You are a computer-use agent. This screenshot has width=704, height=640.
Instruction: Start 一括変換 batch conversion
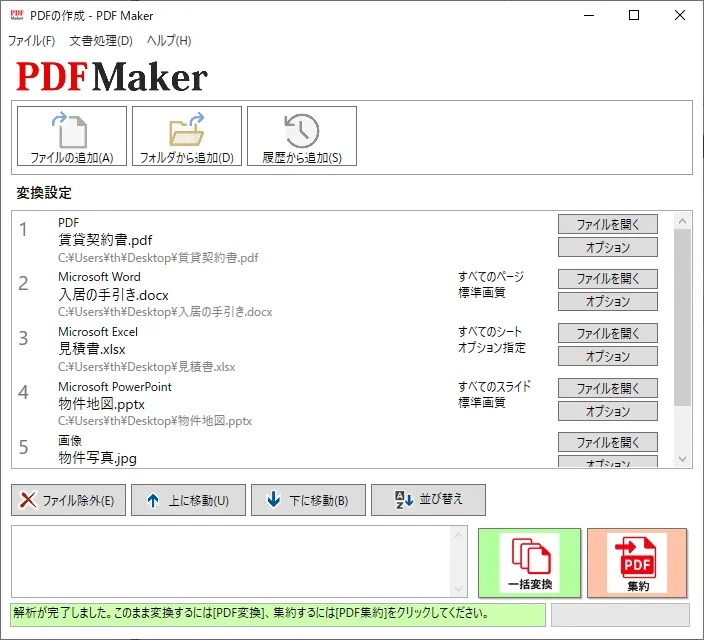(529, 563)
